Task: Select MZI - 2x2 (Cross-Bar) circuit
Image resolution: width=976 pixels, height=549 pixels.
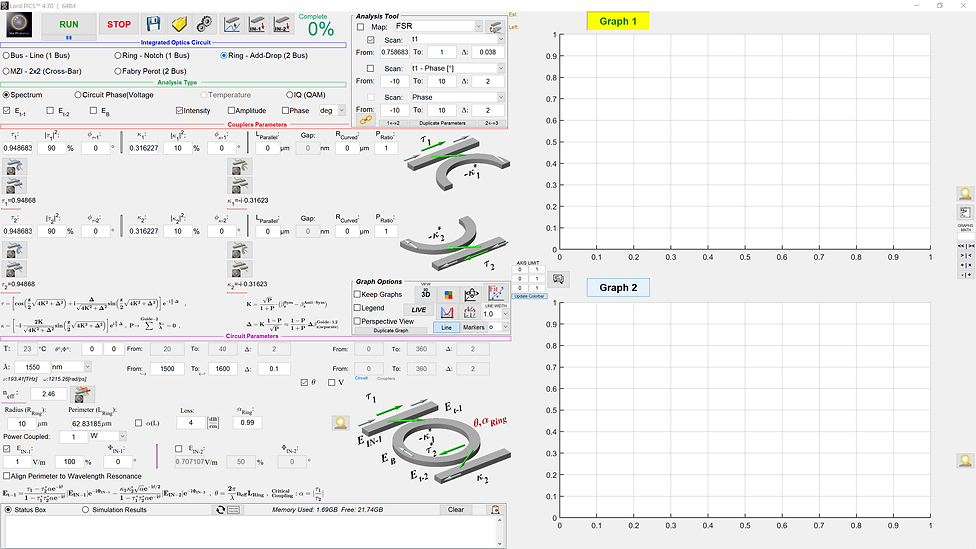Action: (42, 71)
